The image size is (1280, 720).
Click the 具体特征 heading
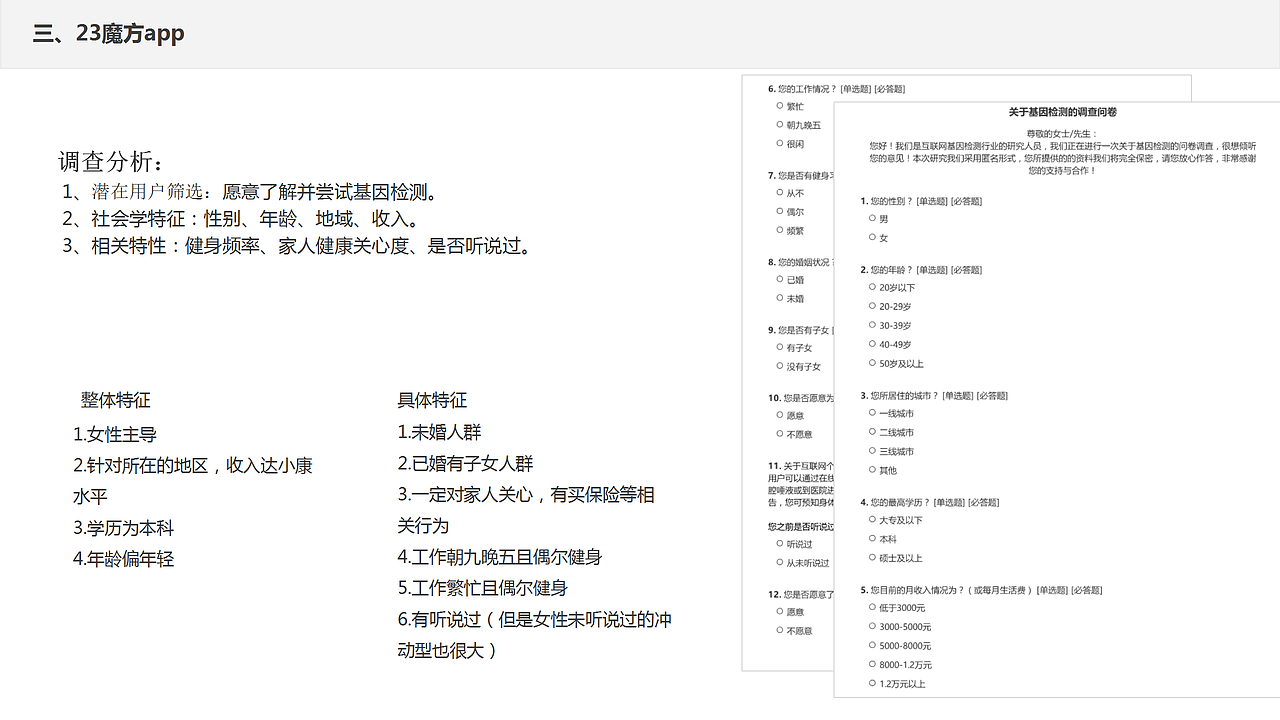[x=432, y=401]
